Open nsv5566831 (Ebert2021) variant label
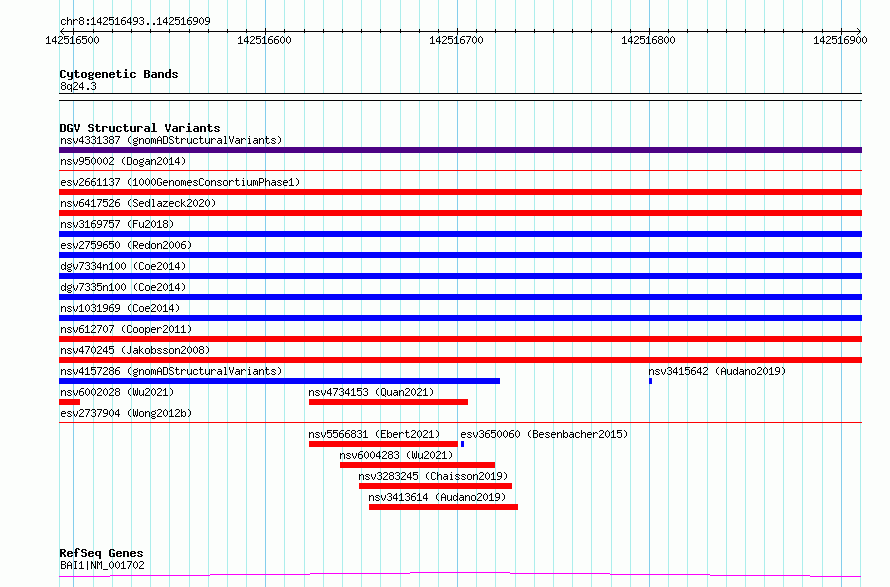890x587 pixels. pos(374,434)
